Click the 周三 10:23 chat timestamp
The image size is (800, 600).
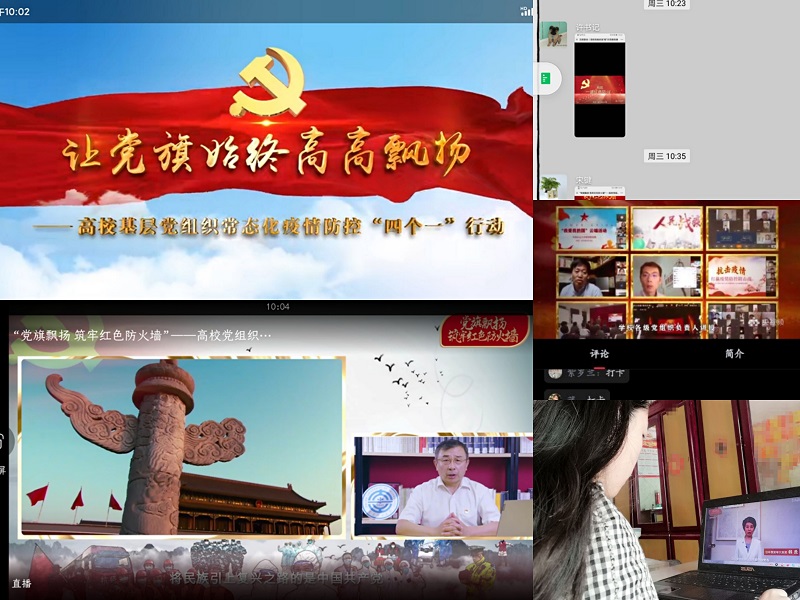pyautogui.click(x=667, y=4)
